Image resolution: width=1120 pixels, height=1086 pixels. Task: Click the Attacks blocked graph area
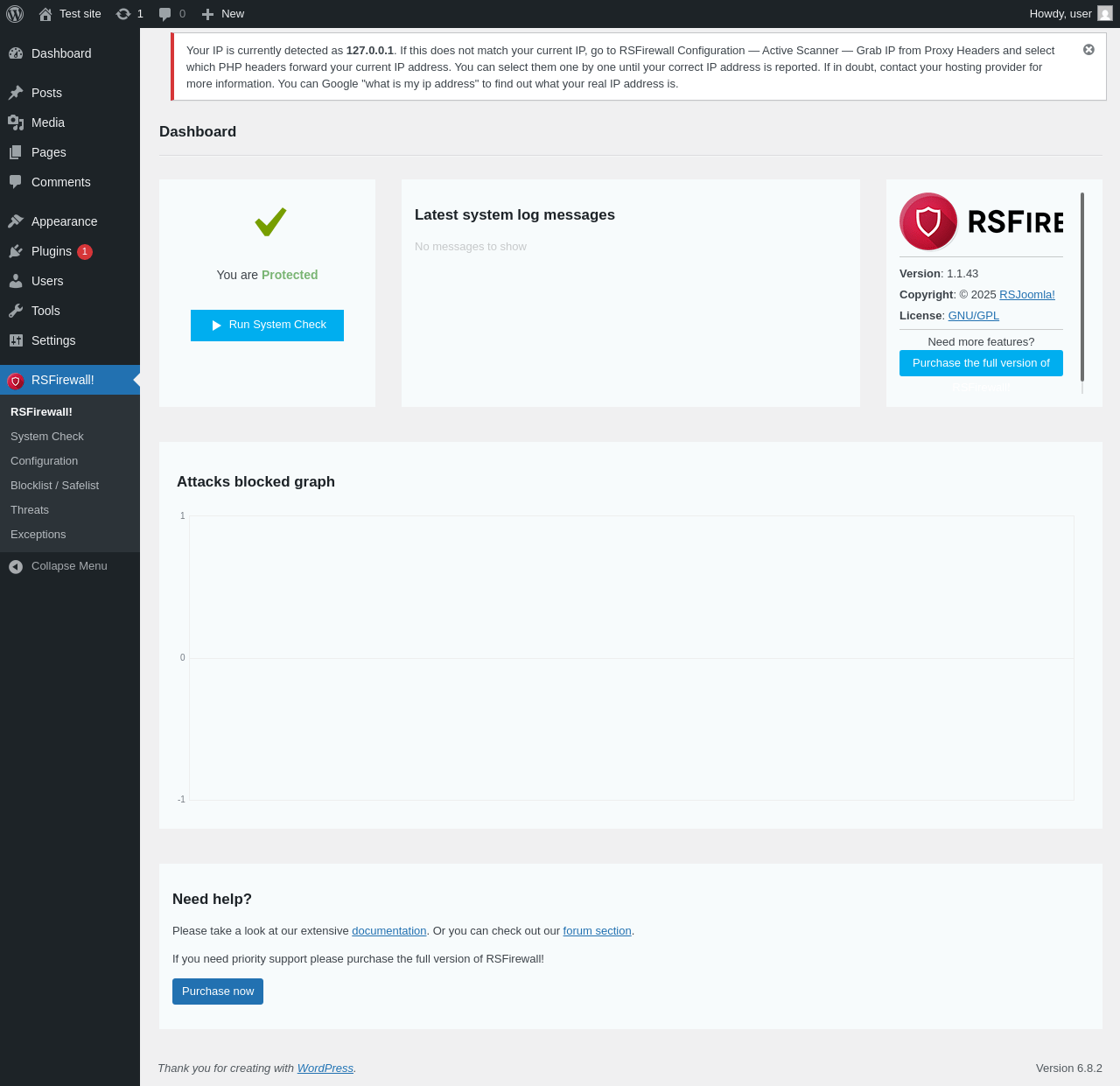point(632,658)
